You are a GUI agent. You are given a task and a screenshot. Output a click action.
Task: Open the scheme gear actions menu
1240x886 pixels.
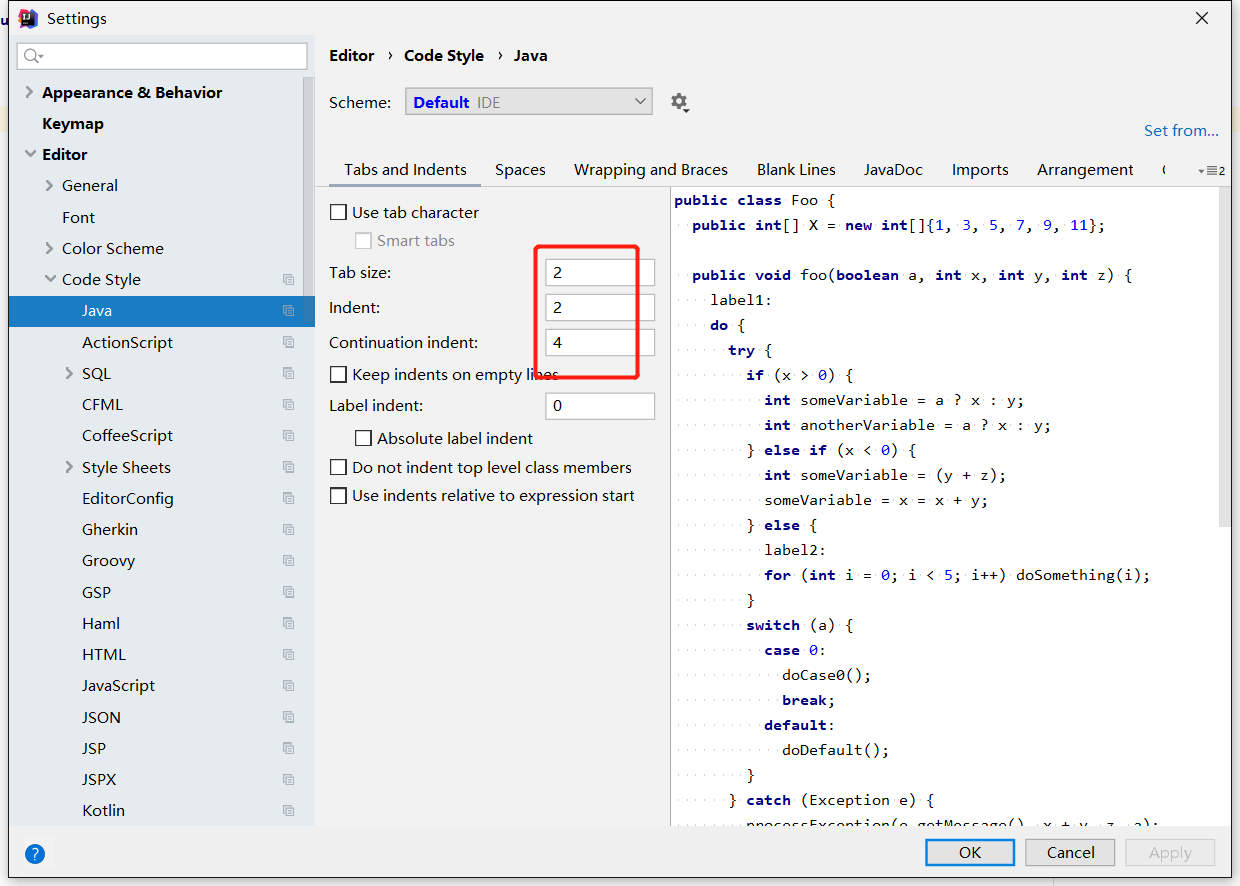coord(680,102)
